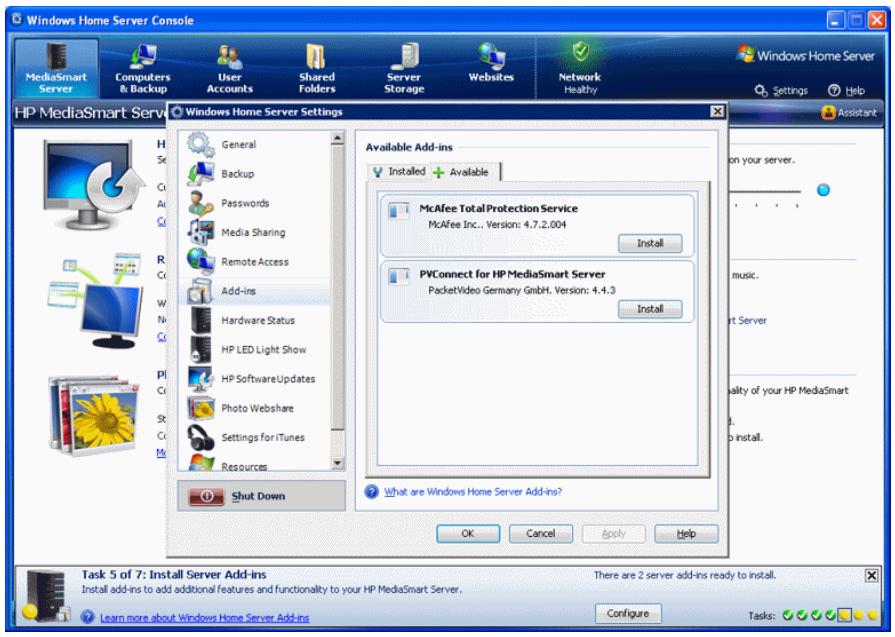Viewport: 895px width, 637px height.
Task: Go to User Accounts tab
Action: 229,68
